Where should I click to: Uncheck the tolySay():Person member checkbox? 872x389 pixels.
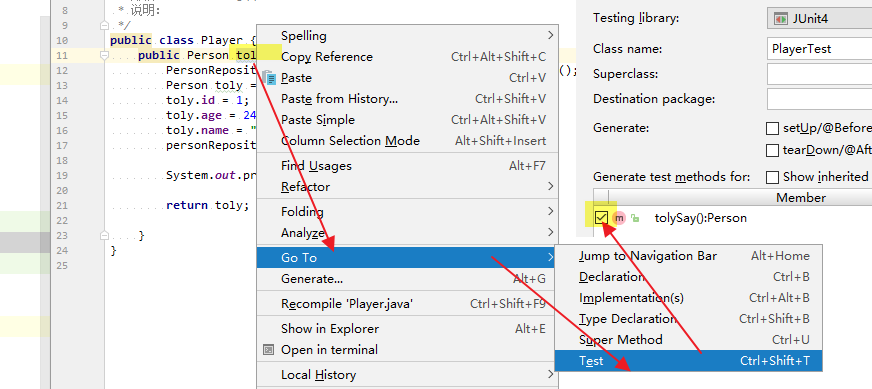[601, 218]
